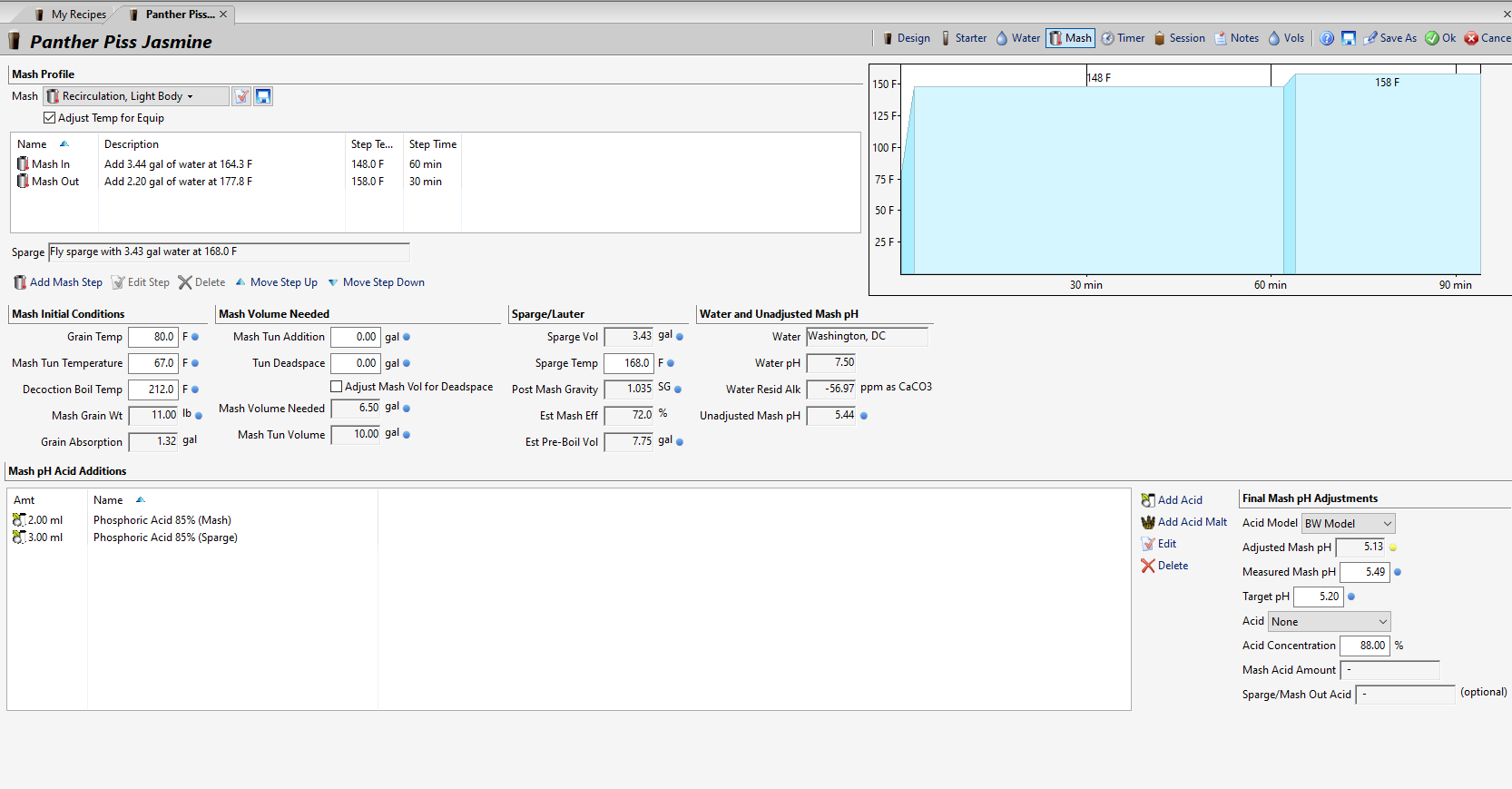Click save mash profile disk icon

coord(263,96)
